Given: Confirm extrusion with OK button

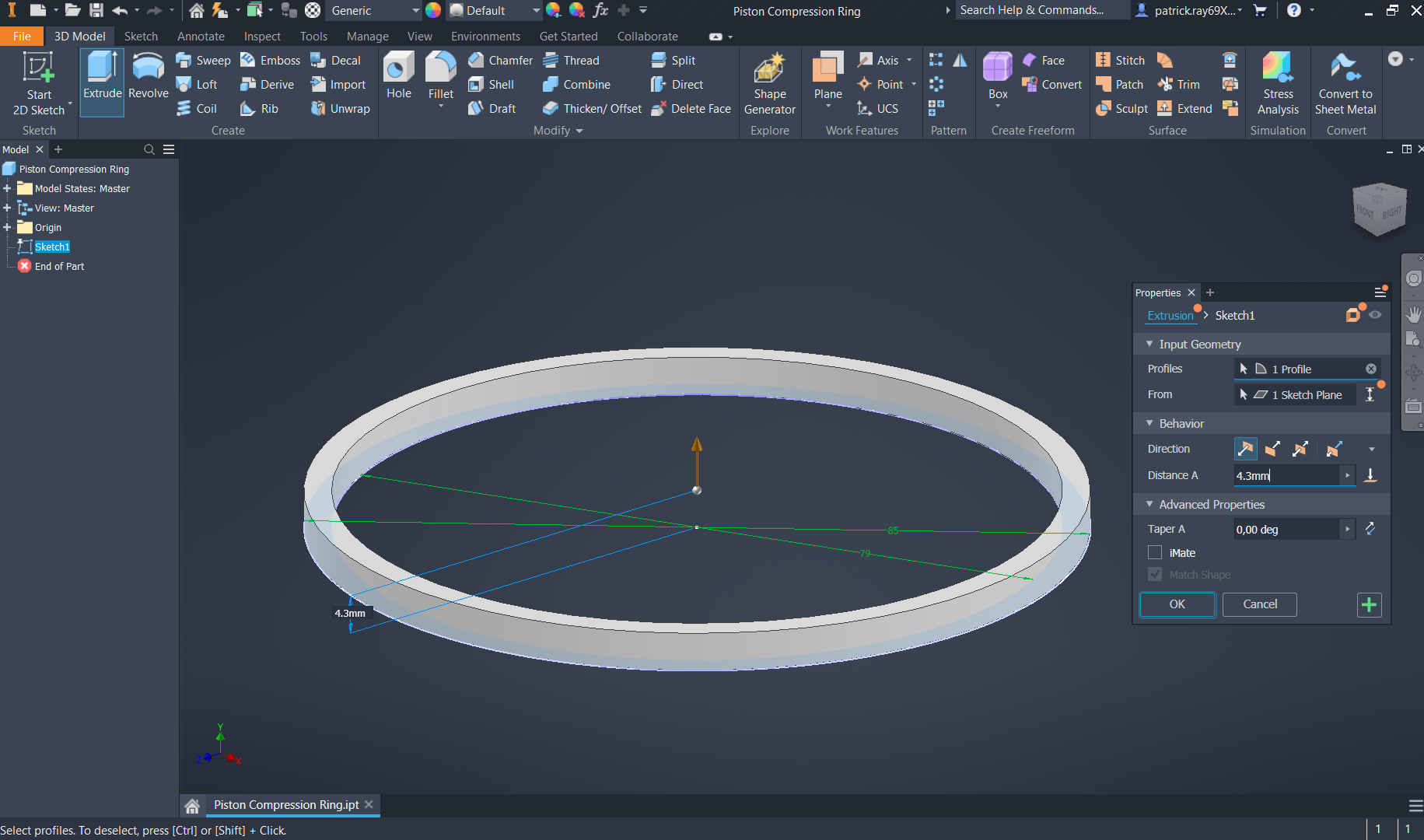Looking at the screenshot, I should pyautogui.click(x=1177, y=604).
